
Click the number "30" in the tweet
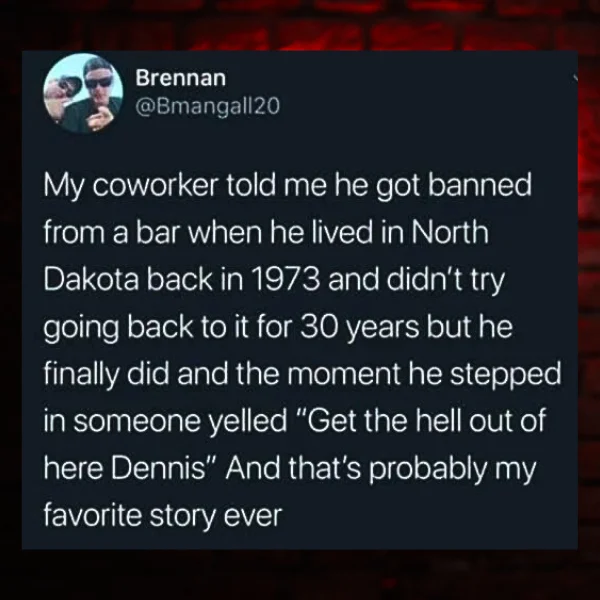320,327
